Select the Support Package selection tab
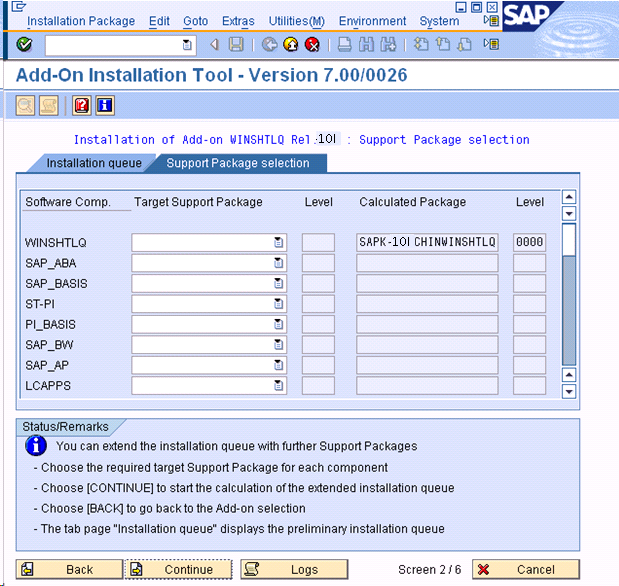 [x=238, y=163]
